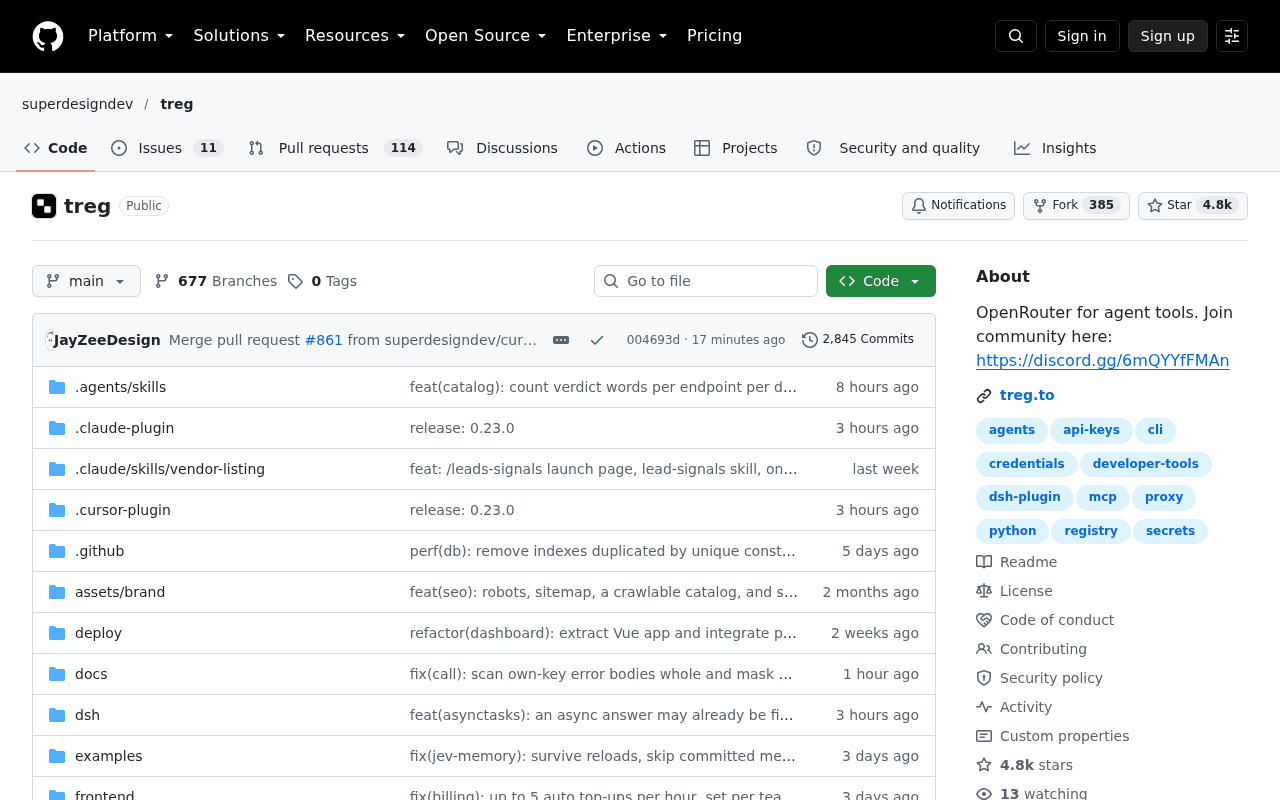1280x800 pixels.
Task: Switch to the Issues tab
Action: 166,148
